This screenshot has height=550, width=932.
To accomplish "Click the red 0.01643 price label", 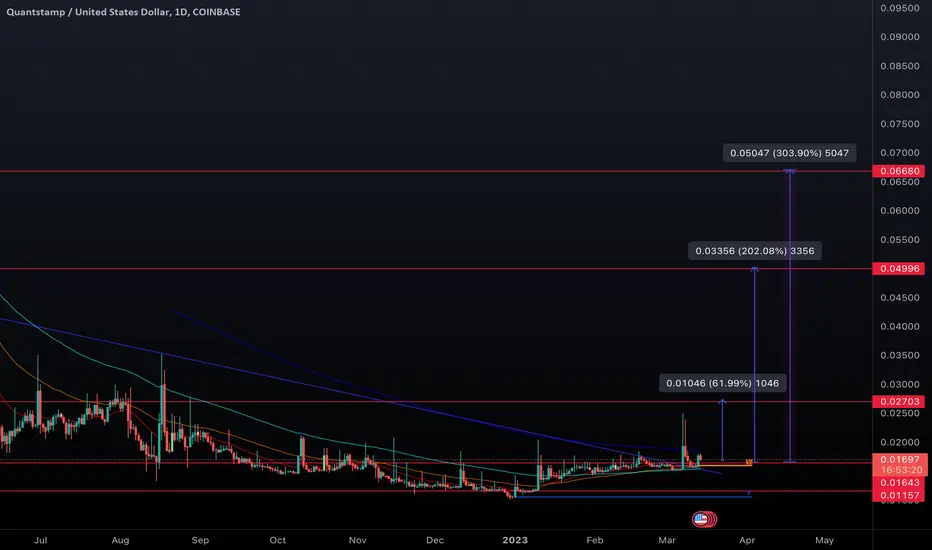I will tap(899, 483).
